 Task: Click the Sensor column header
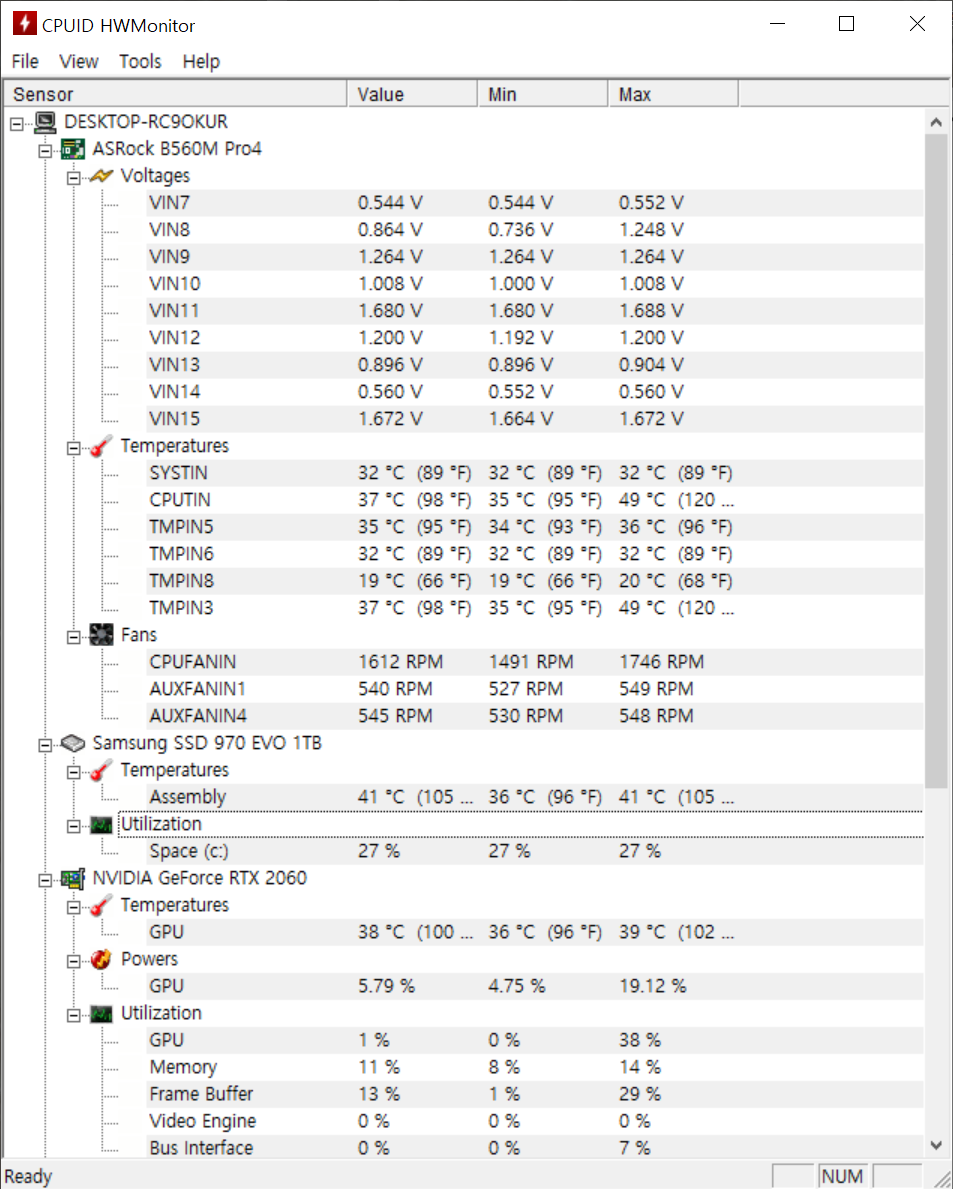[175, 94]
